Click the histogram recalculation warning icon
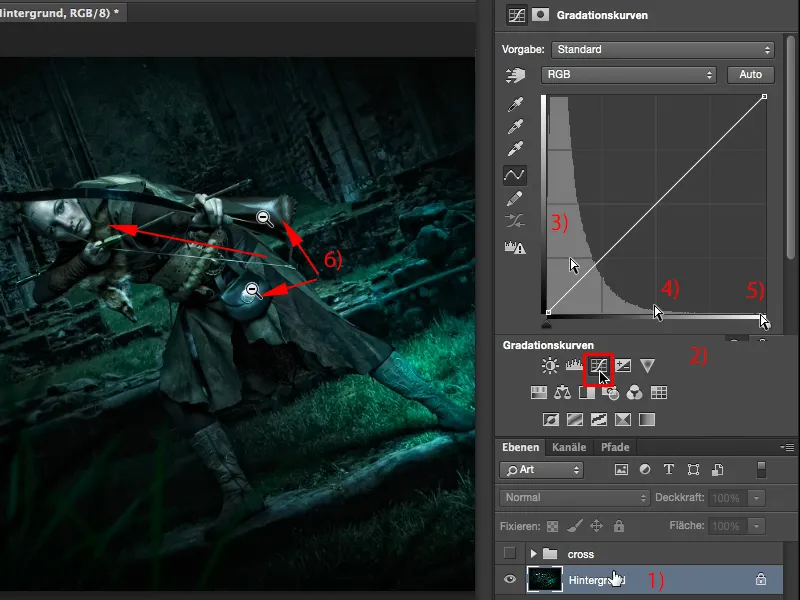Screen dimensions: 800x600 [515, 247]
